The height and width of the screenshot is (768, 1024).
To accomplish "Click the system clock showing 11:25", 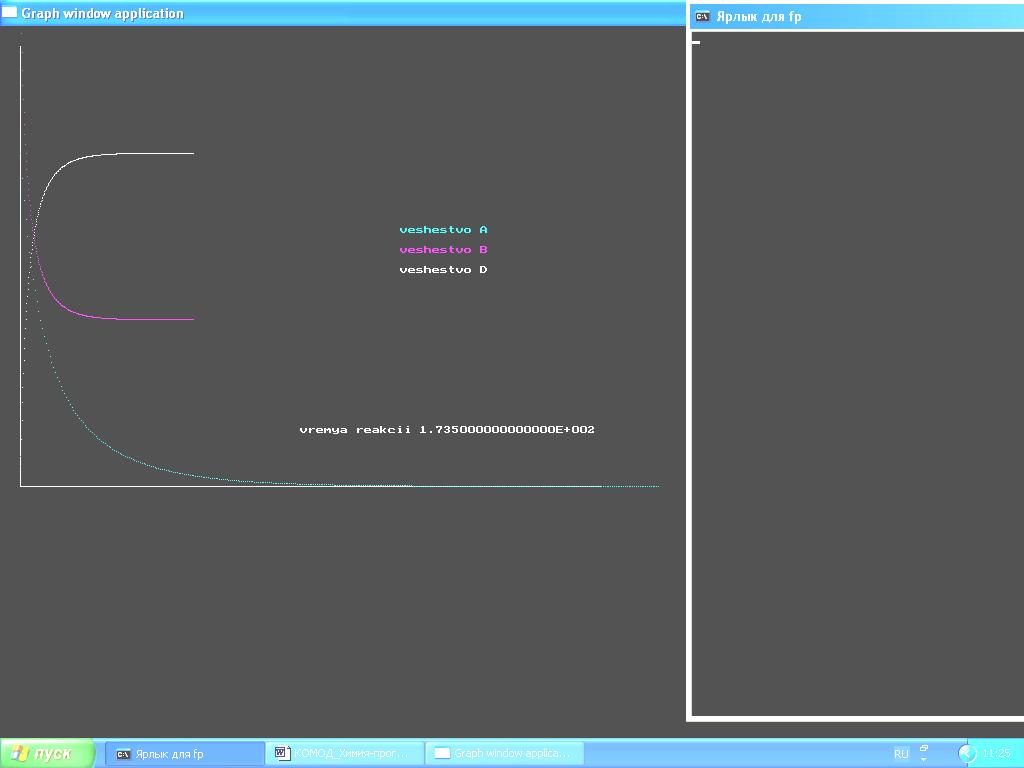I will click(996, 754).
